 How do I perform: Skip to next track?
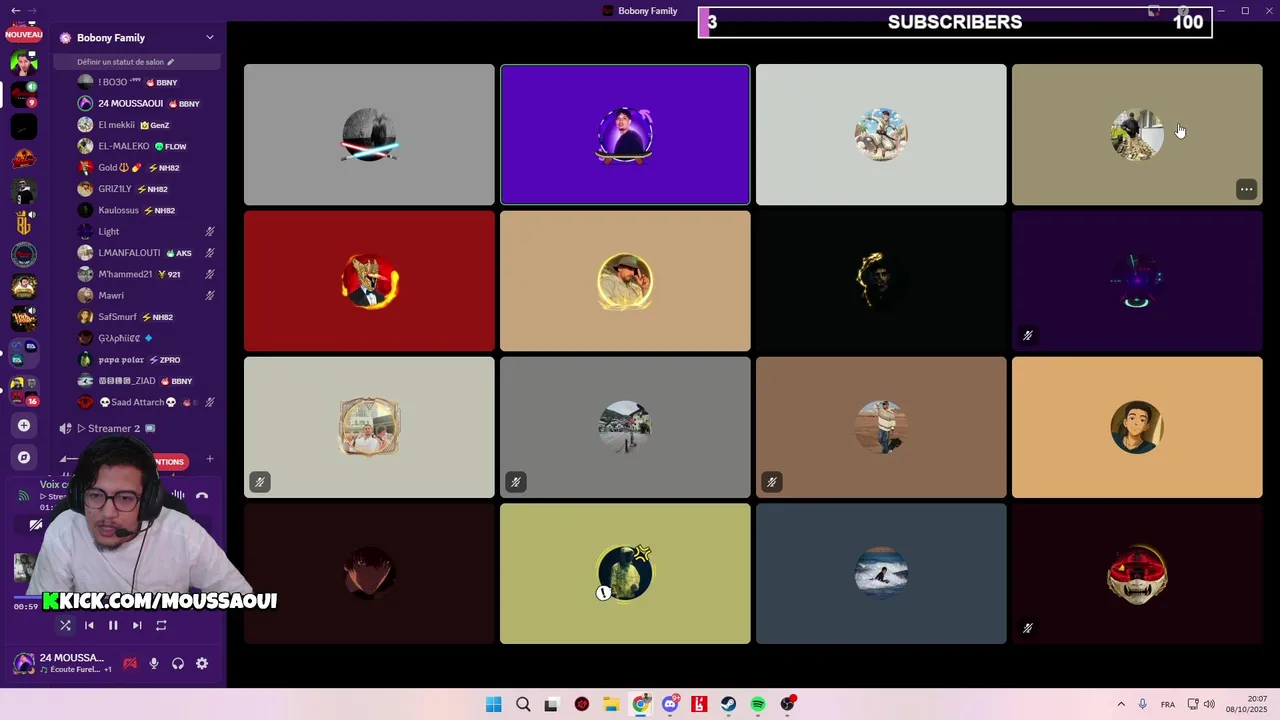pos(137,625)
